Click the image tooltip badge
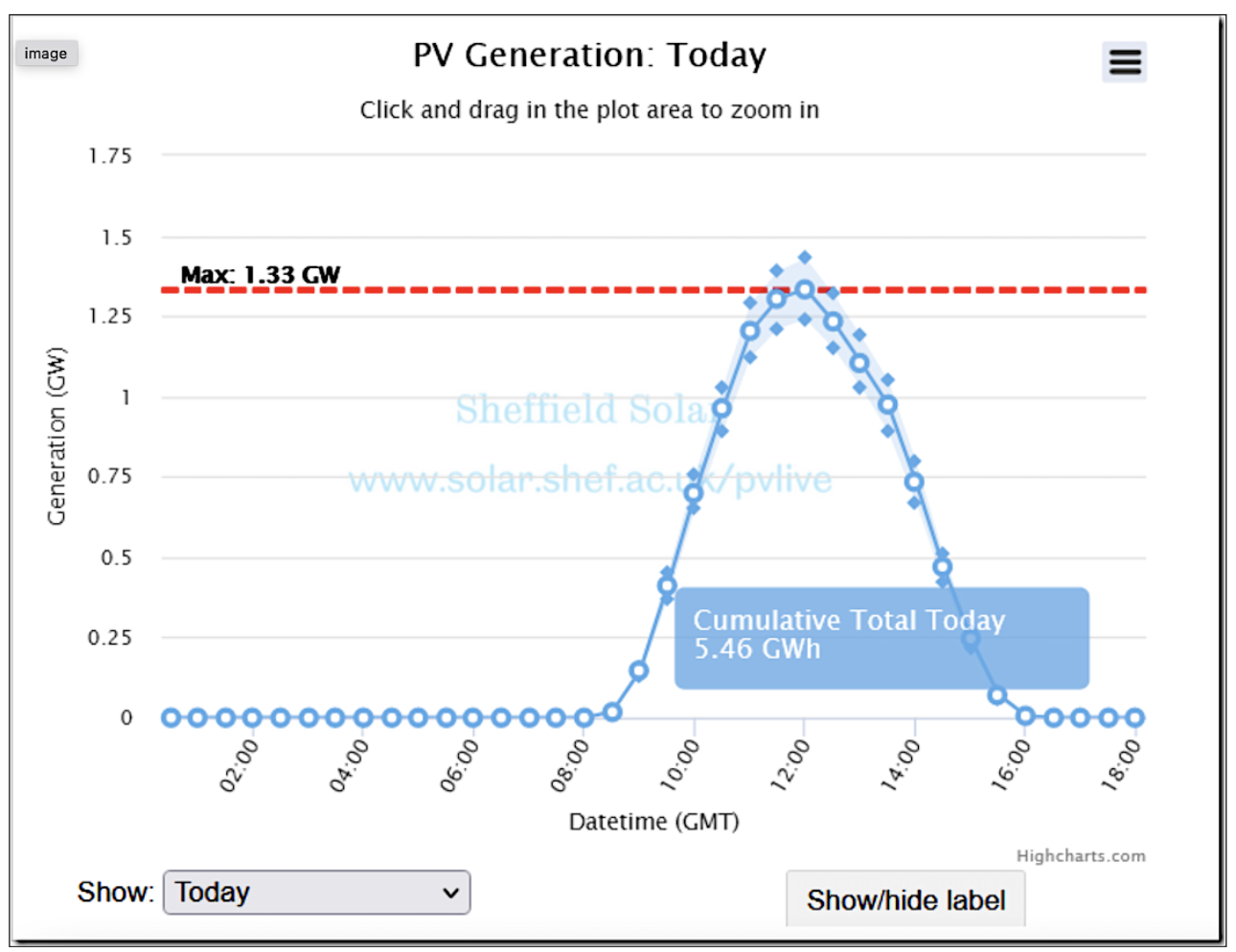1236x952 pixels. (46, 54)
